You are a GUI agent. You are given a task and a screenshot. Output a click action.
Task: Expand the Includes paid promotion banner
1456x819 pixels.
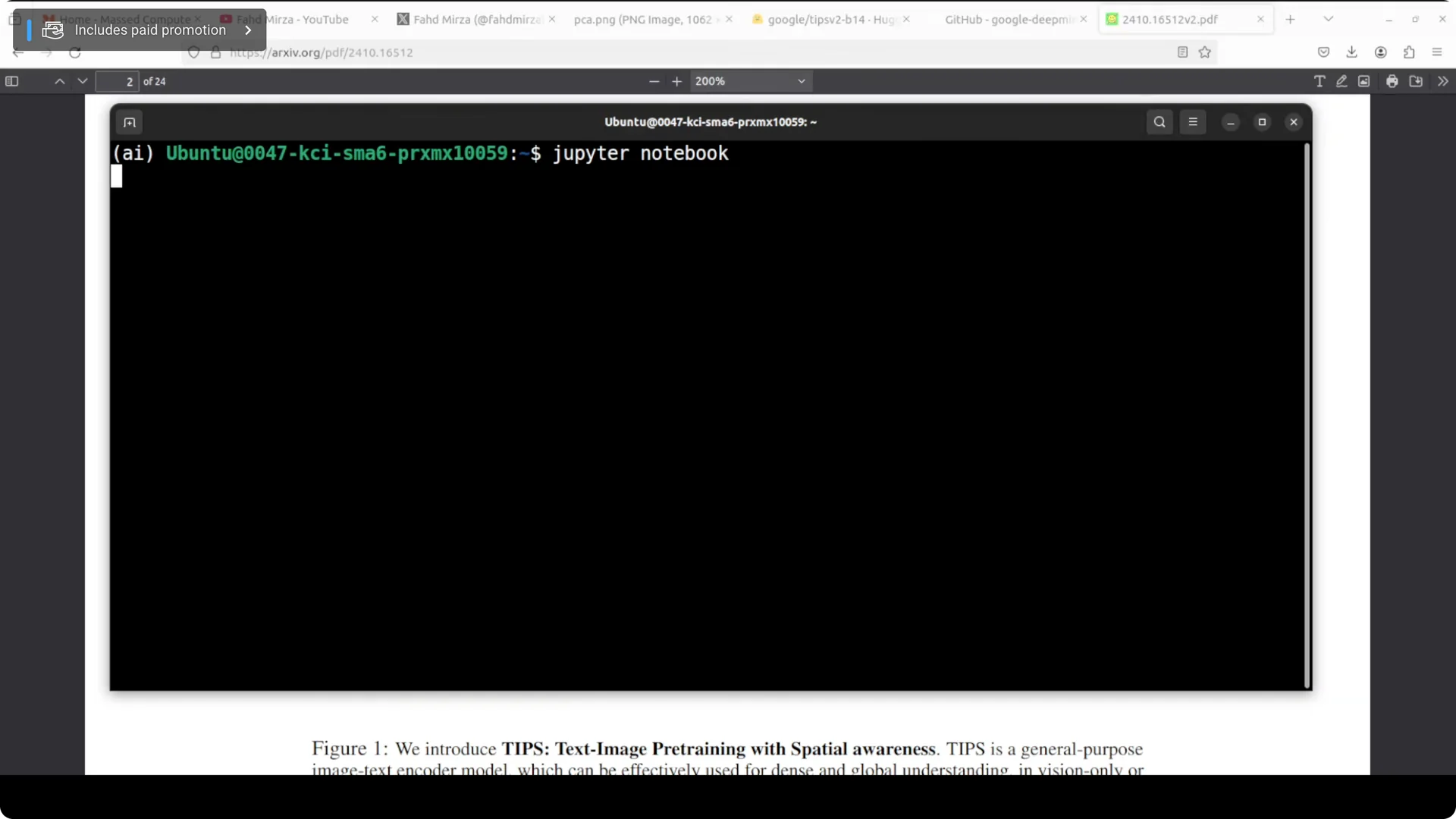[140, 30]
